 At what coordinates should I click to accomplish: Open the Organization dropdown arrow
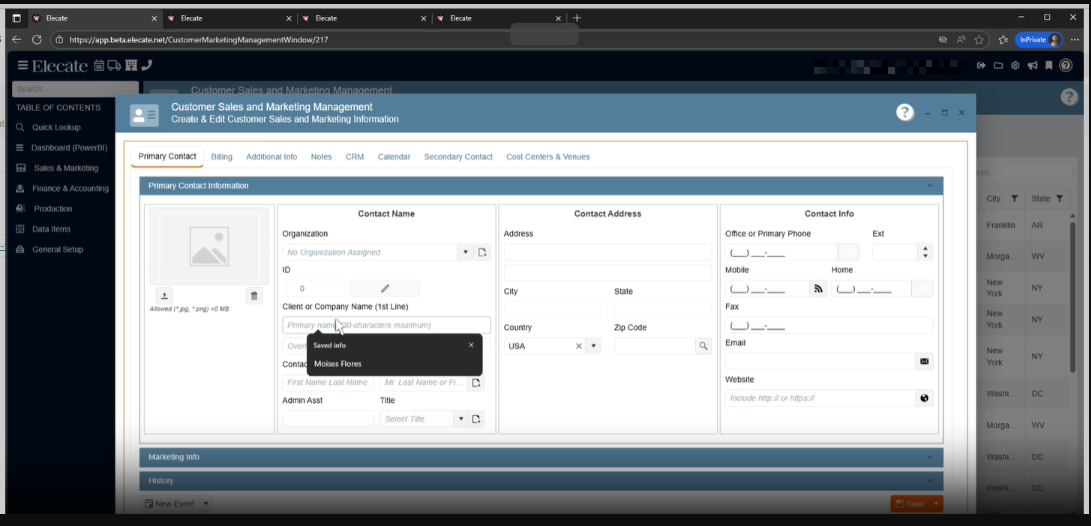(x=465, y=252)
